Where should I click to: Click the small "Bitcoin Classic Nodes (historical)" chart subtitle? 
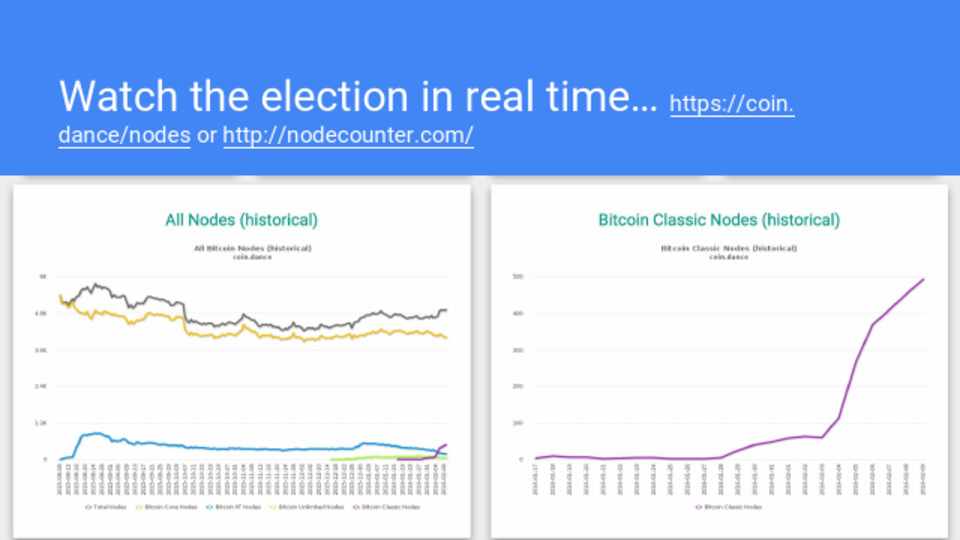point(728,247)
